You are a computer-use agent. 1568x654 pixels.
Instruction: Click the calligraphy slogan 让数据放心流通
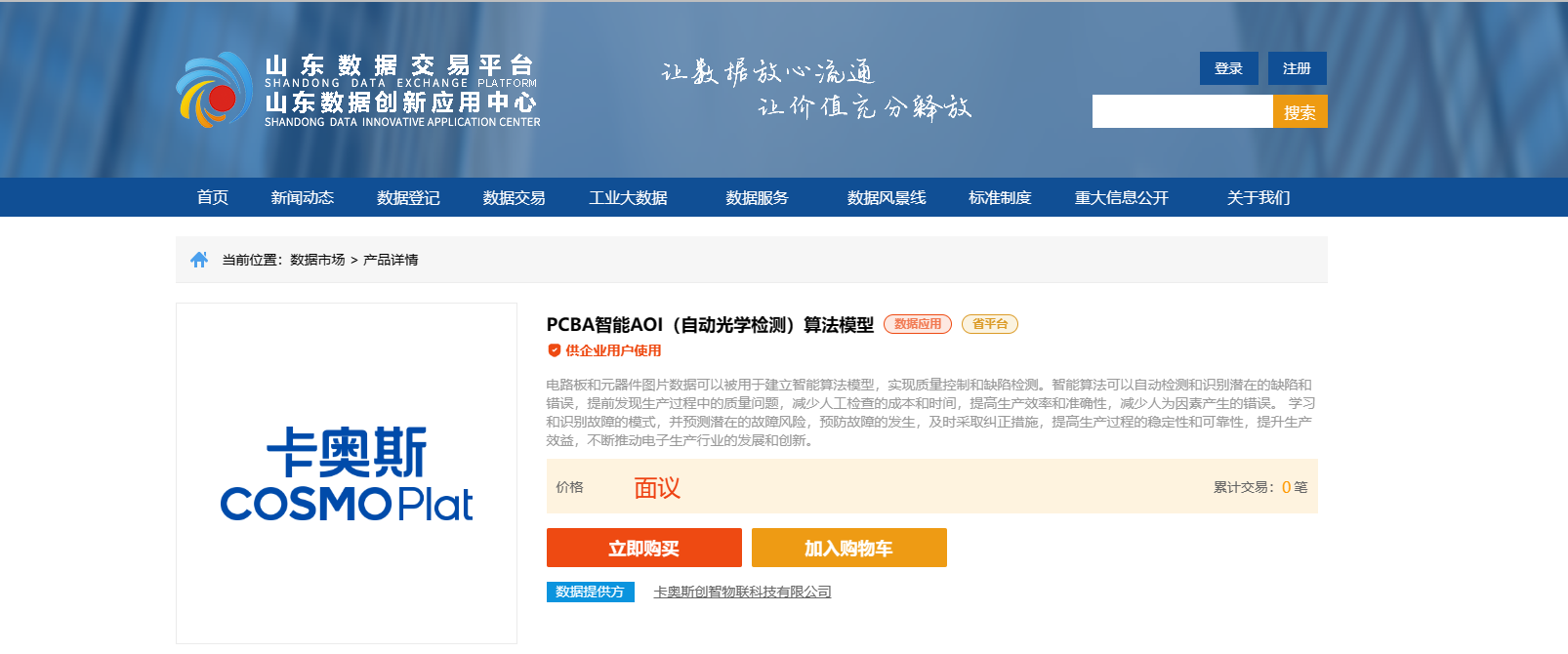(767, 72)
